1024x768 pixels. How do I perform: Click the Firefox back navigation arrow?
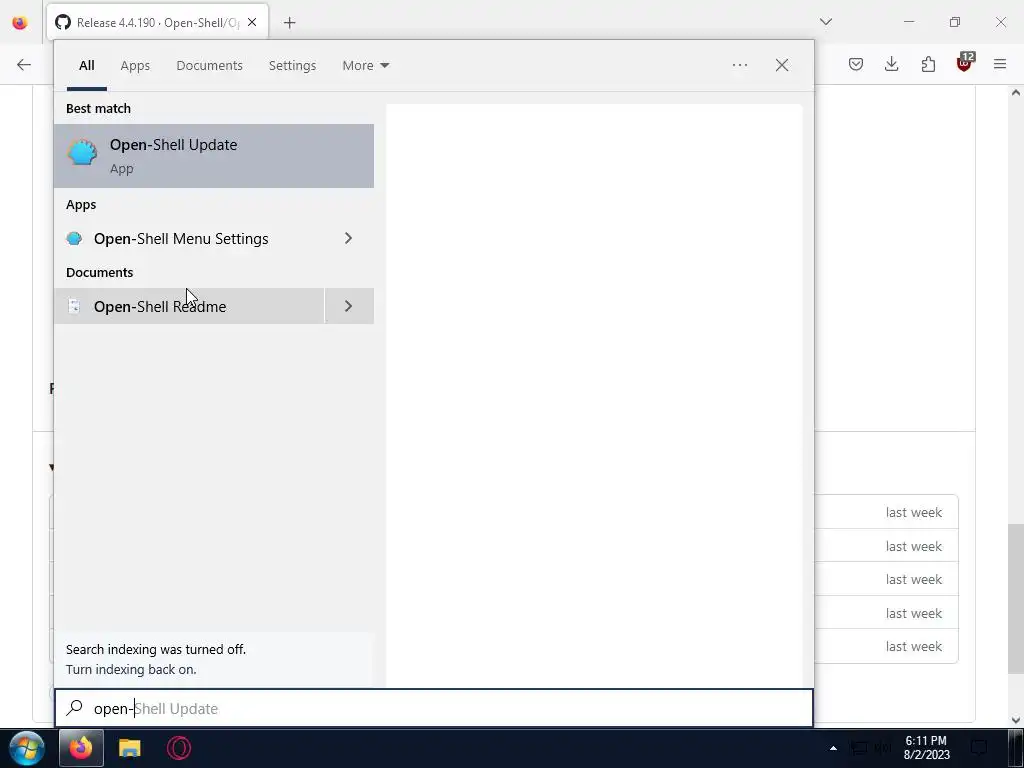24,65
